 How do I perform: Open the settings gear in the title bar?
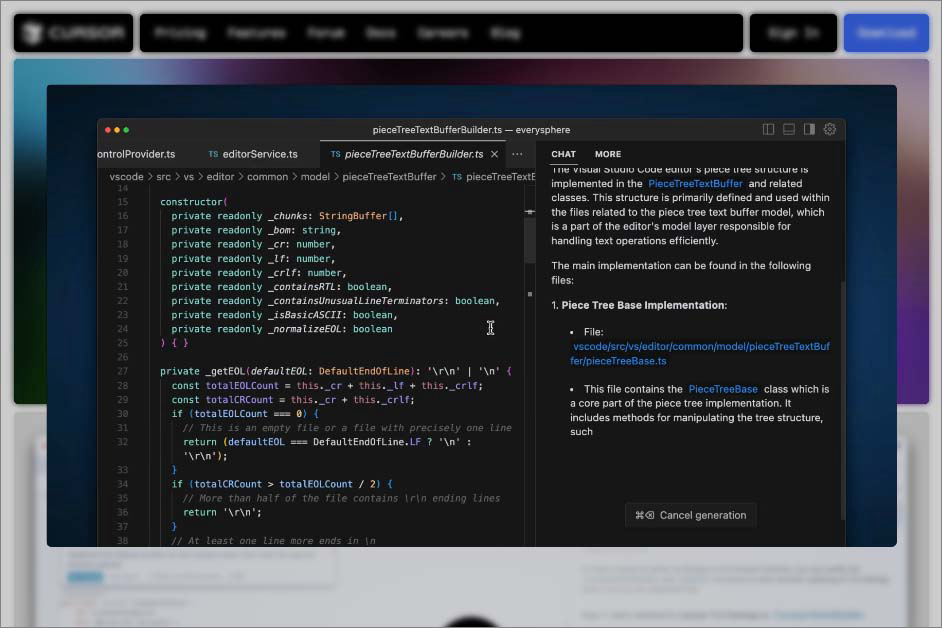(829, 129)
